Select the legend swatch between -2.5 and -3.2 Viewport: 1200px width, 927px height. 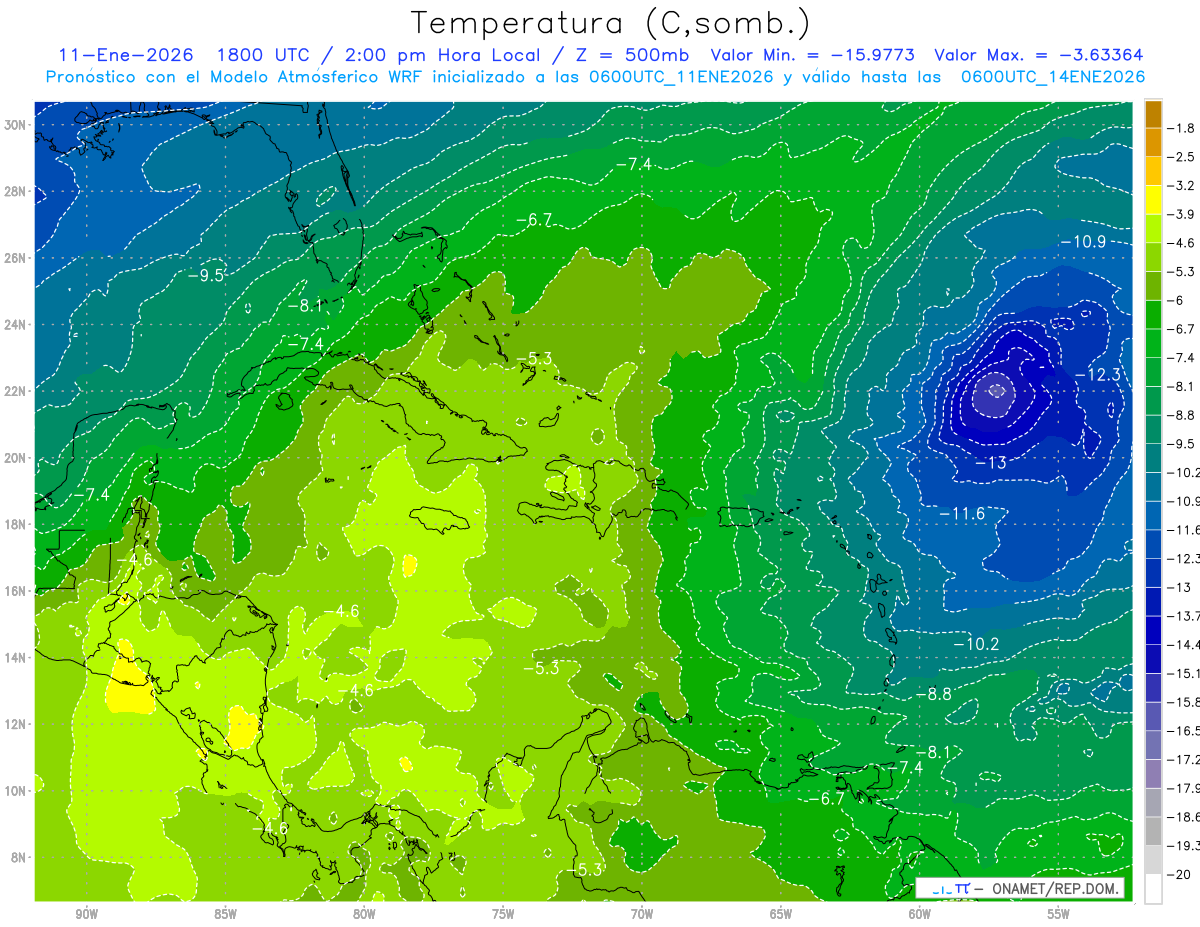click(1153, 171)
